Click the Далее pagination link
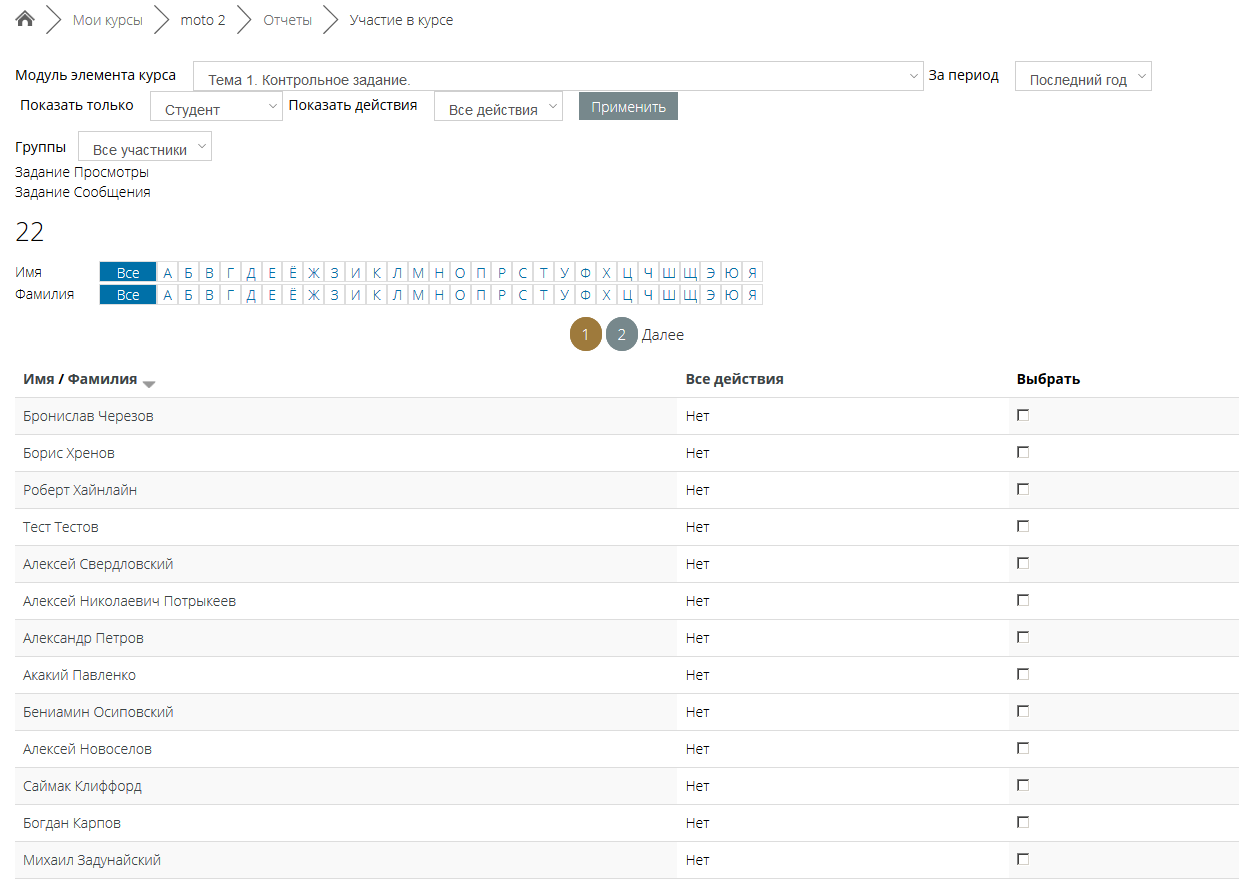Viewport: 1250px width, 880px height. click(663, 335)
